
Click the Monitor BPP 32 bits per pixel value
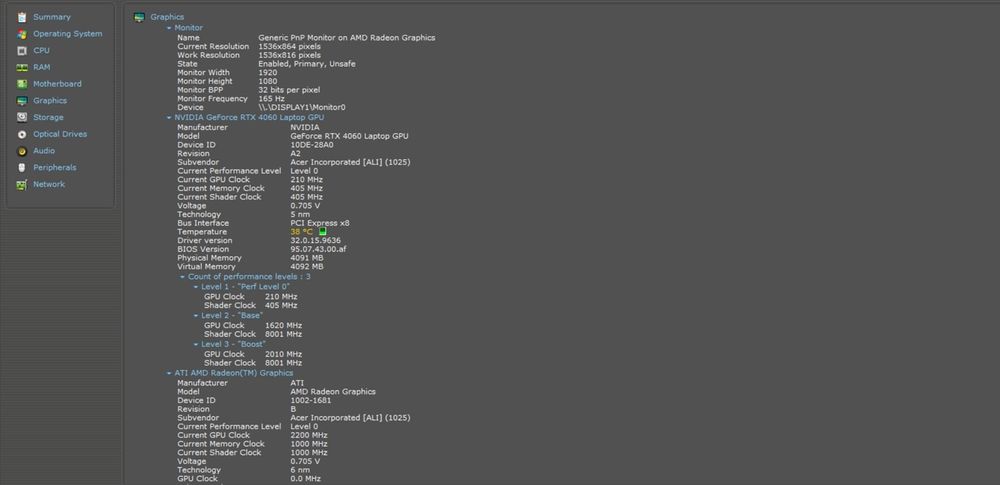click(x=289, y=90)
